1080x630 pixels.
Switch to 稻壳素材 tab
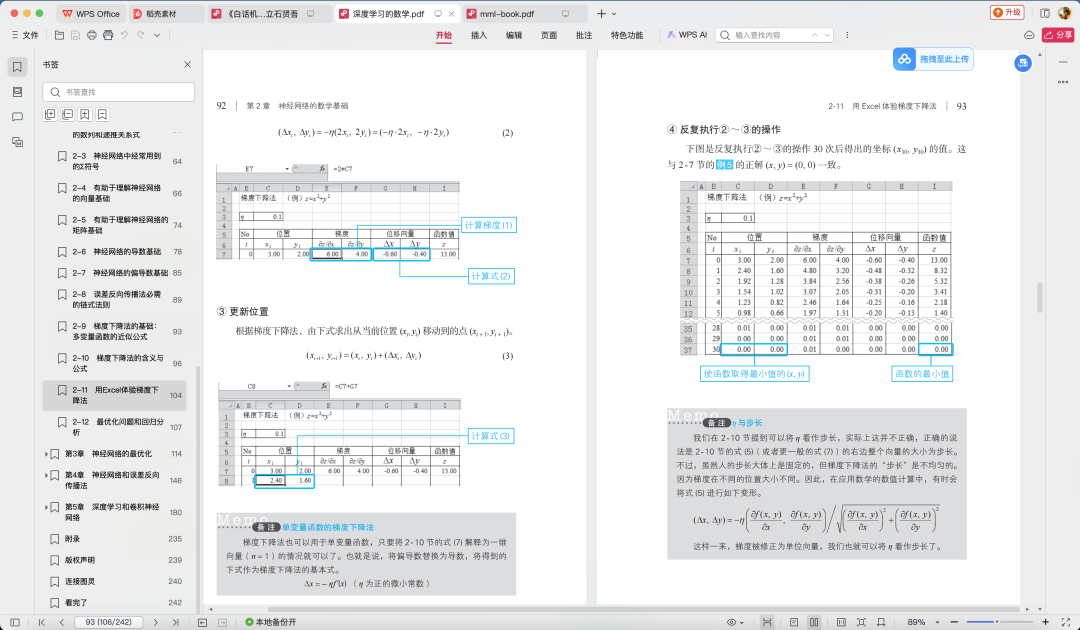(166, 14)
